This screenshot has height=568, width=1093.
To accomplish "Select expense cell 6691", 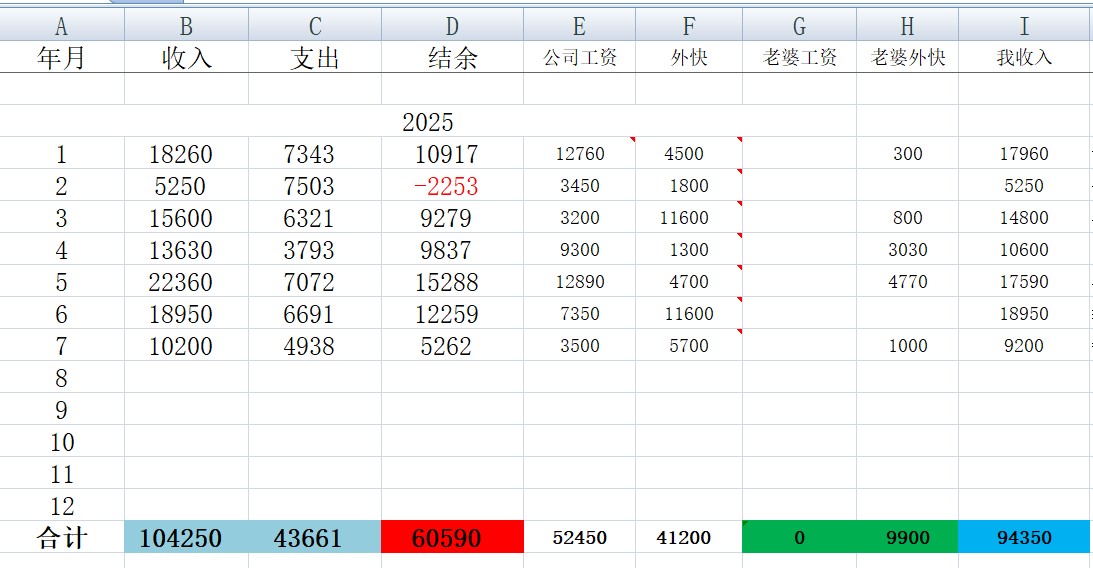I will [315, 314].
